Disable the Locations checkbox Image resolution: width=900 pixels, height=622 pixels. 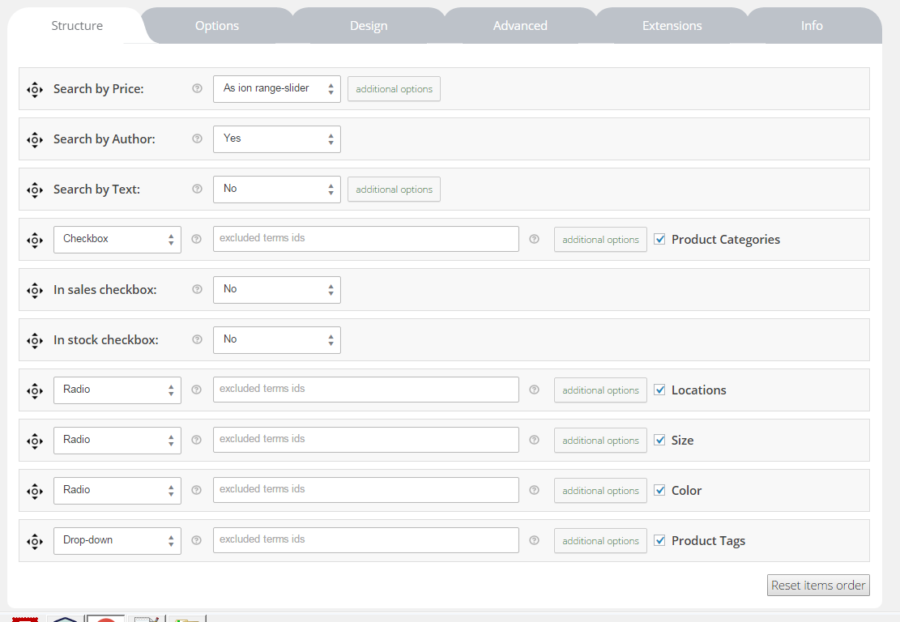click(657, 390)
